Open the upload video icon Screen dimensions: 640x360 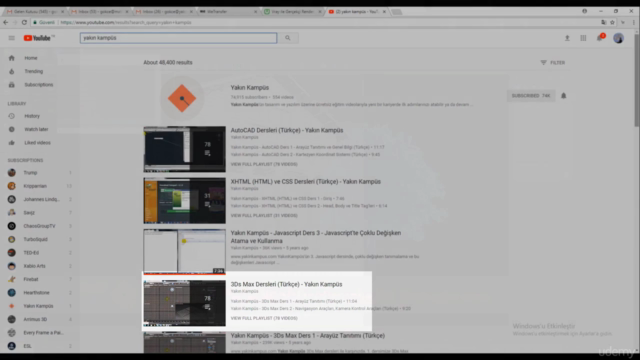(x=567, y=38)
